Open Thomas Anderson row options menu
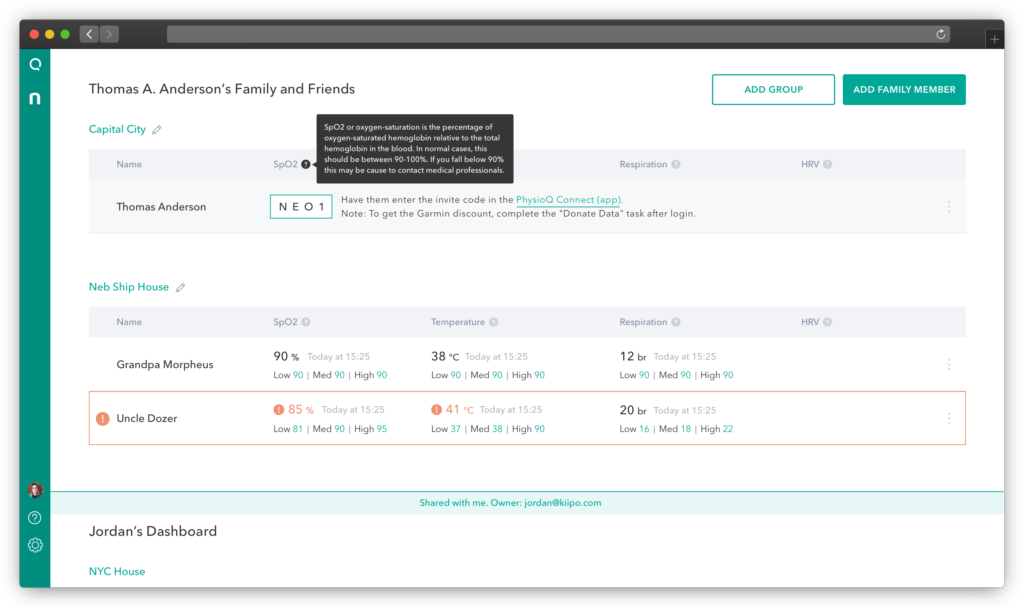Viewport: 1024px width, 607px height. coord(949,207)
